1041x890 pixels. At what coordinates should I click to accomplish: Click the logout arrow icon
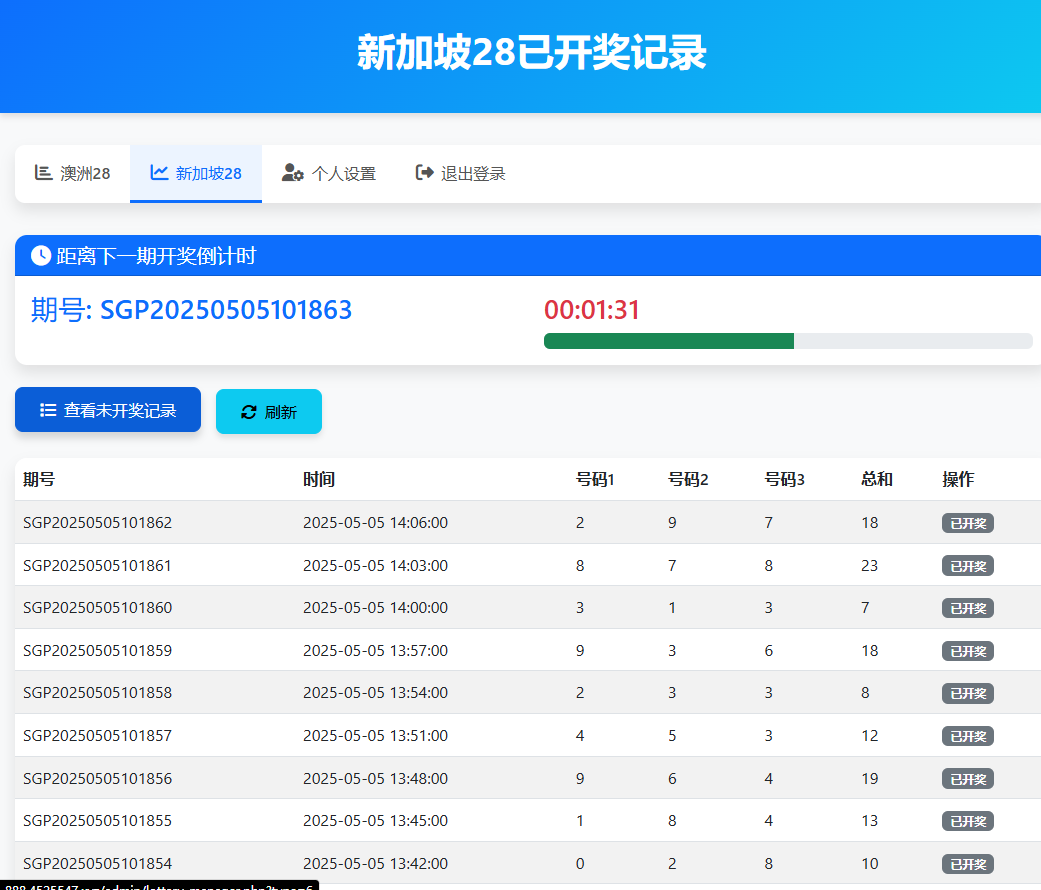(424, 173)
